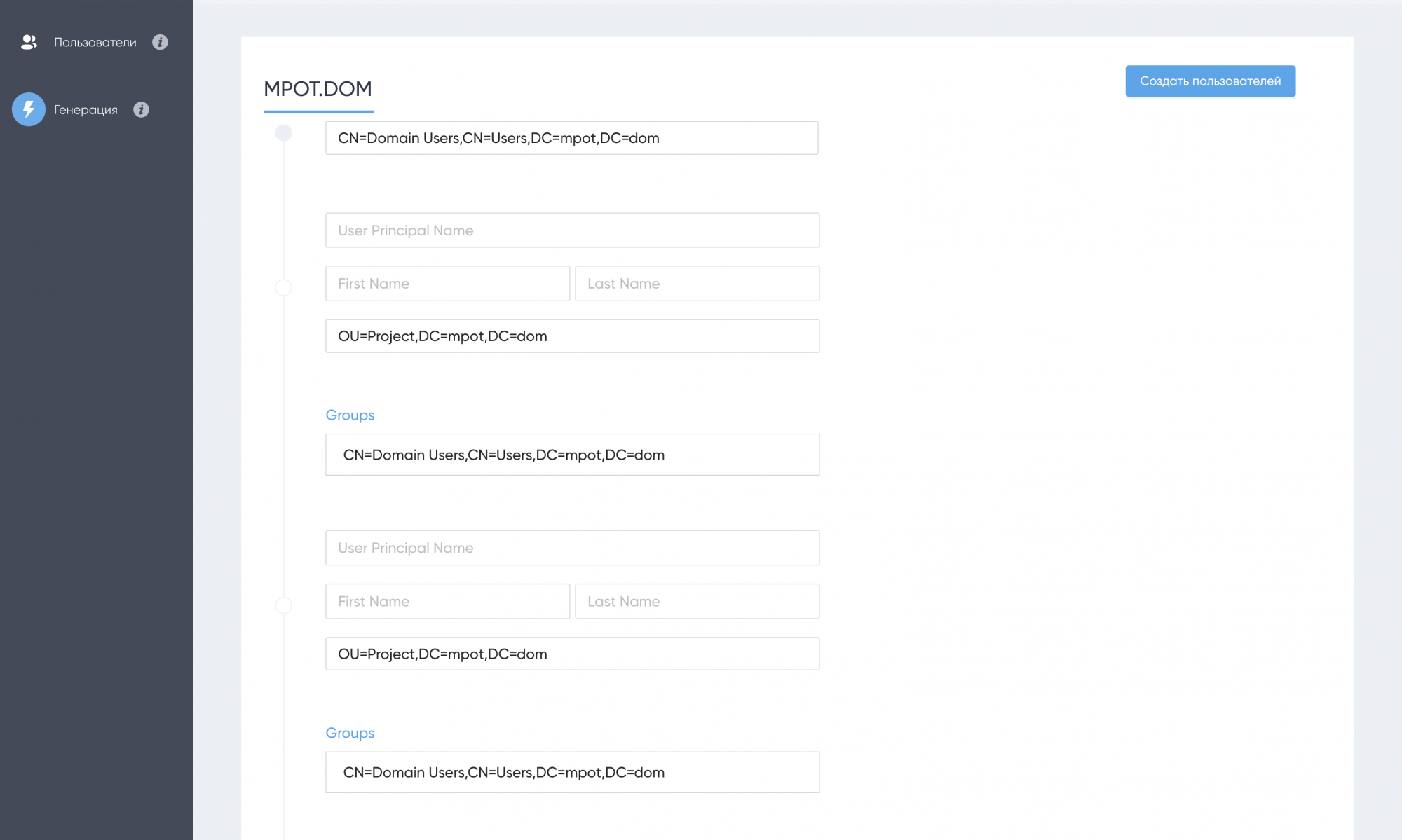Click info icon next to Пользователи
The image size is (1402, 840).
pyautogui.click(x=160, y=42)
